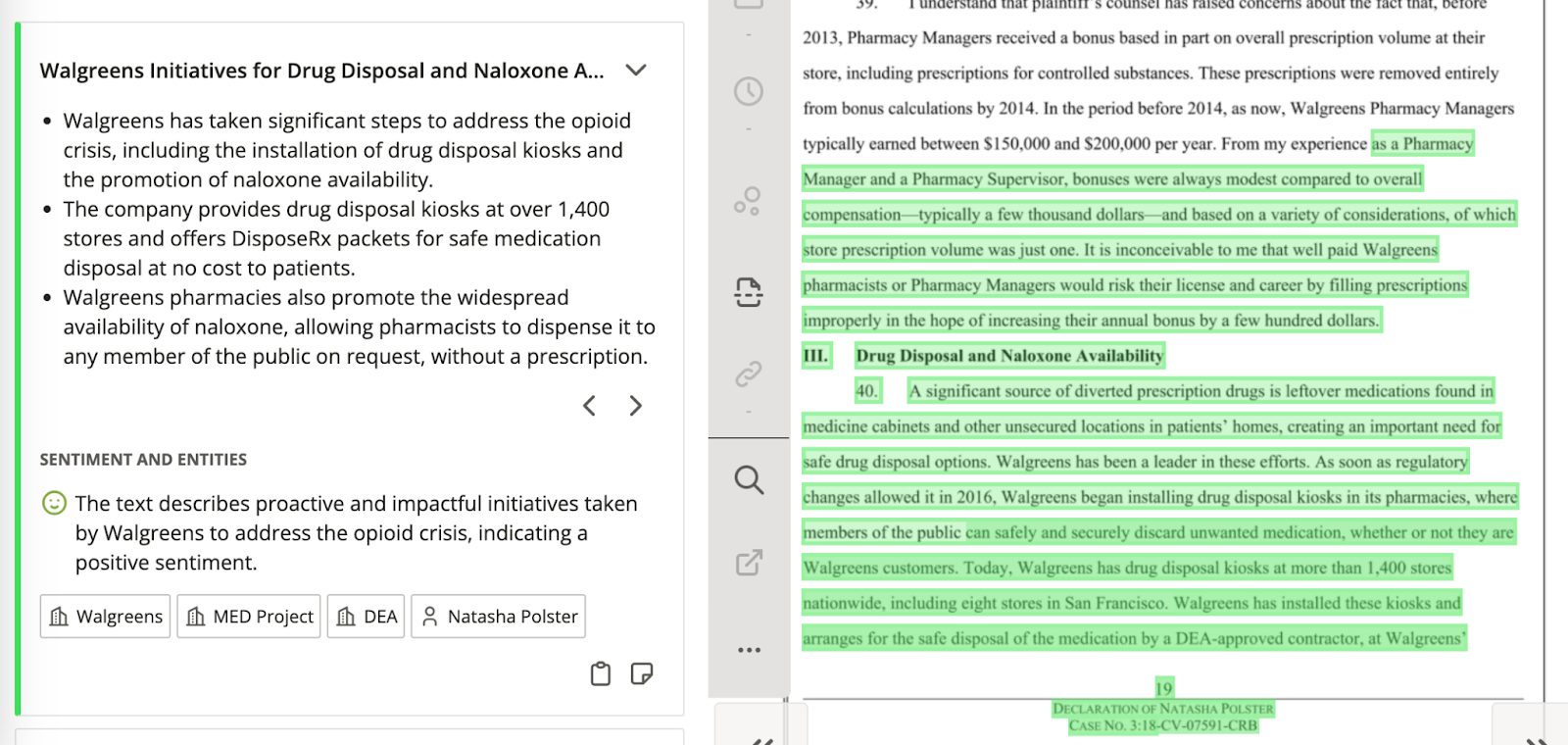Open document in new window icon
The height and width of the screenshot is (745, 1568).
[x=749, y=563]
